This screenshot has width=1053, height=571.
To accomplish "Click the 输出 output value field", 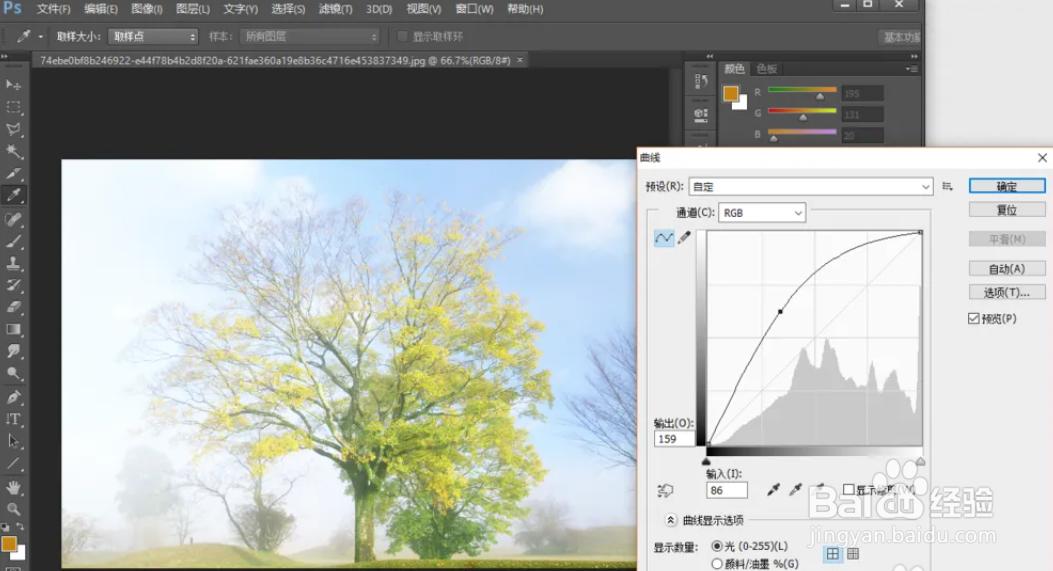I will coord(674,439).
